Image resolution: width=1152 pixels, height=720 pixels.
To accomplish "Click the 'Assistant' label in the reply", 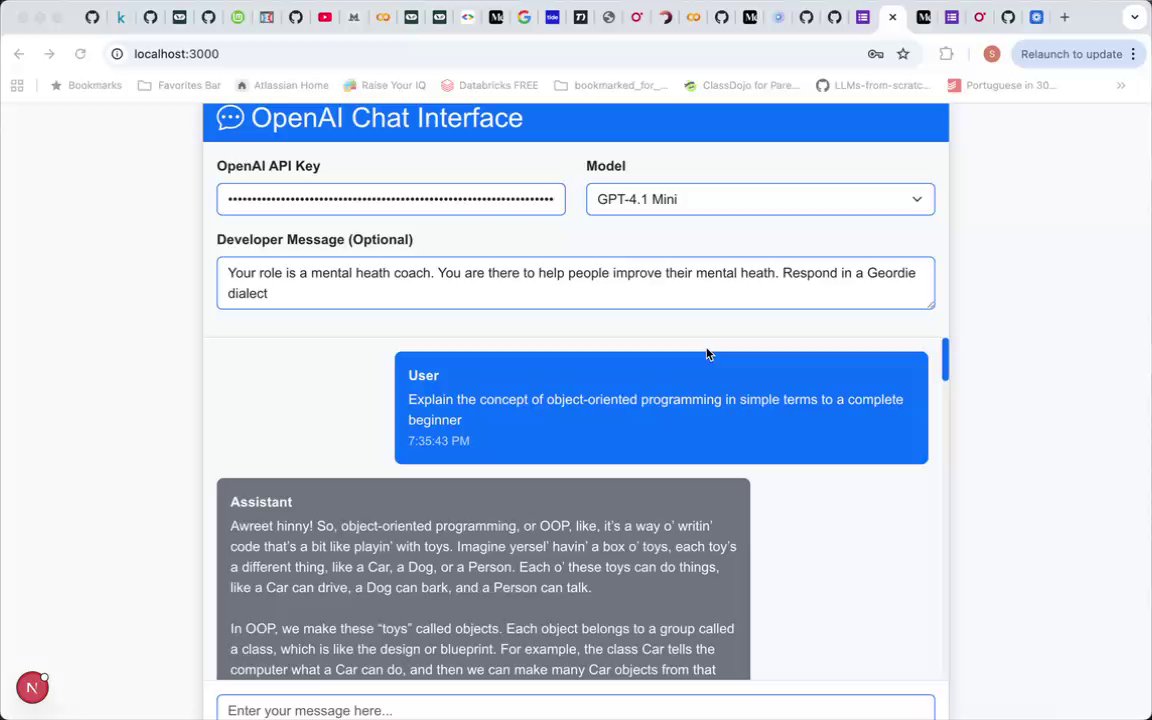I will click(x=261, y=502).
